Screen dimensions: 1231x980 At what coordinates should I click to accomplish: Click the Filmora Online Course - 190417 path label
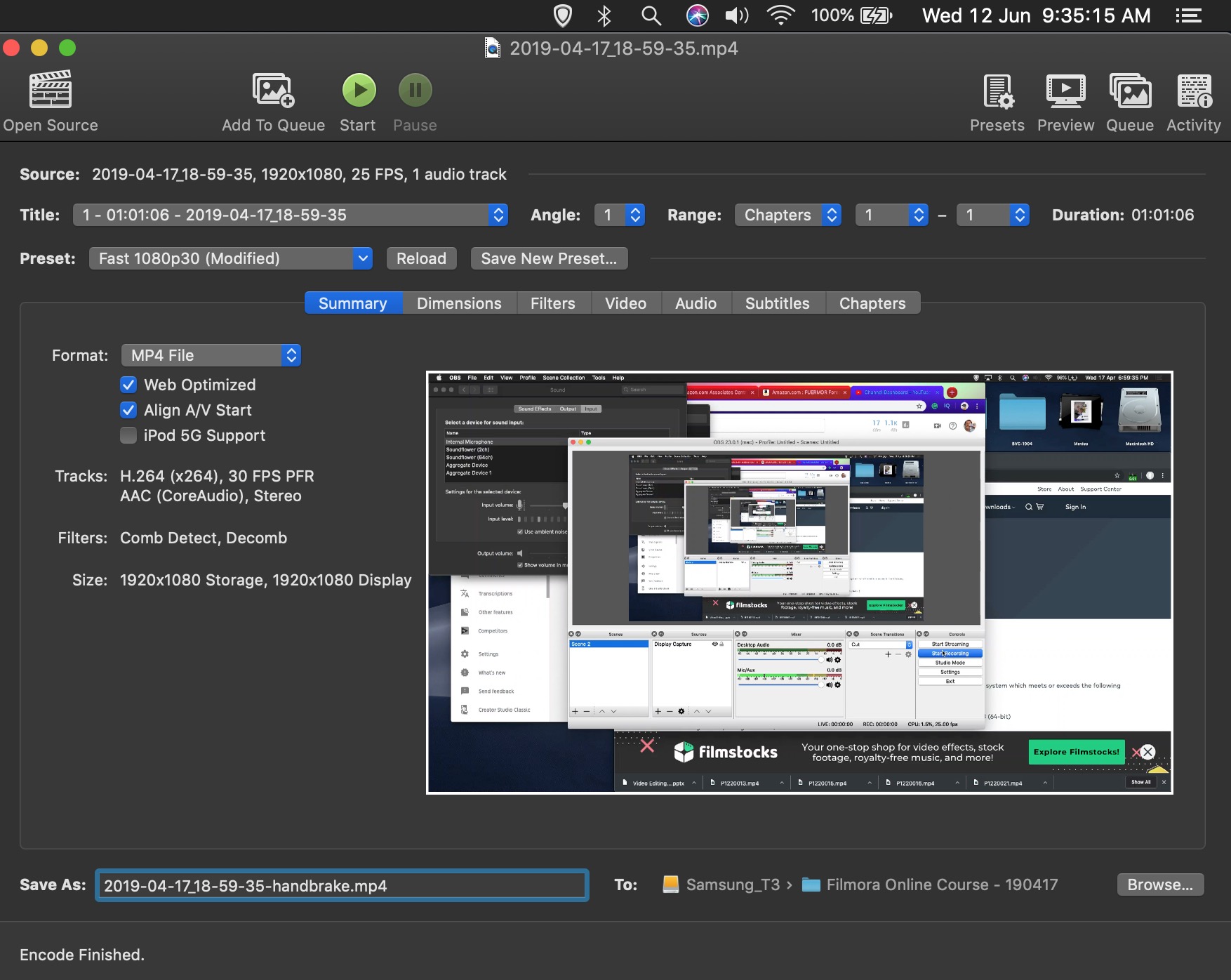coord(942,885)
